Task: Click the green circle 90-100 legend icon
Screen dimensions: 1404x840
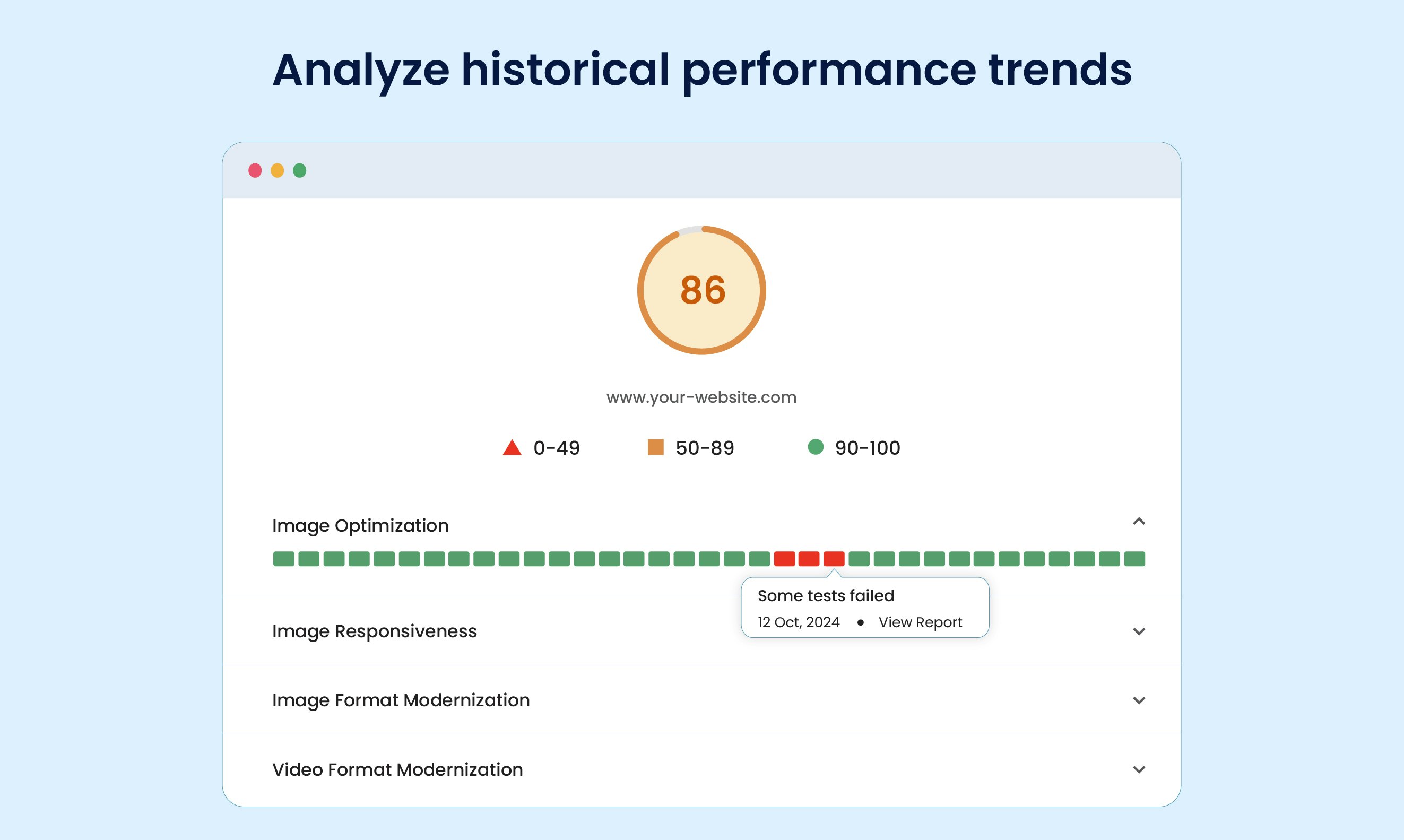Action: (x=816, y=447)
